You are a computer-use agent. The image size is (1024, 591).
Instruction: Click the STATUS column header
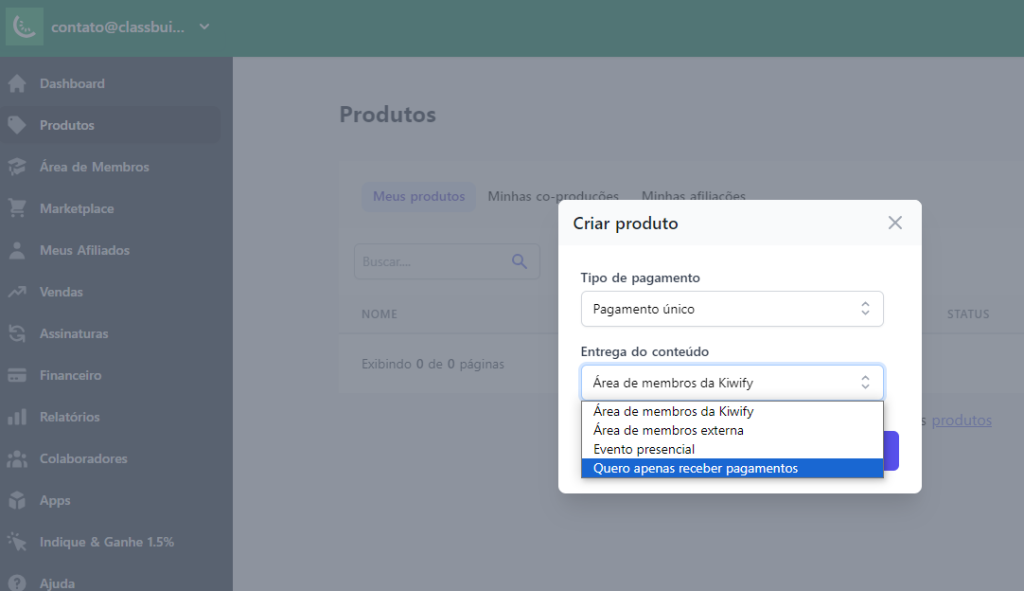968,314
